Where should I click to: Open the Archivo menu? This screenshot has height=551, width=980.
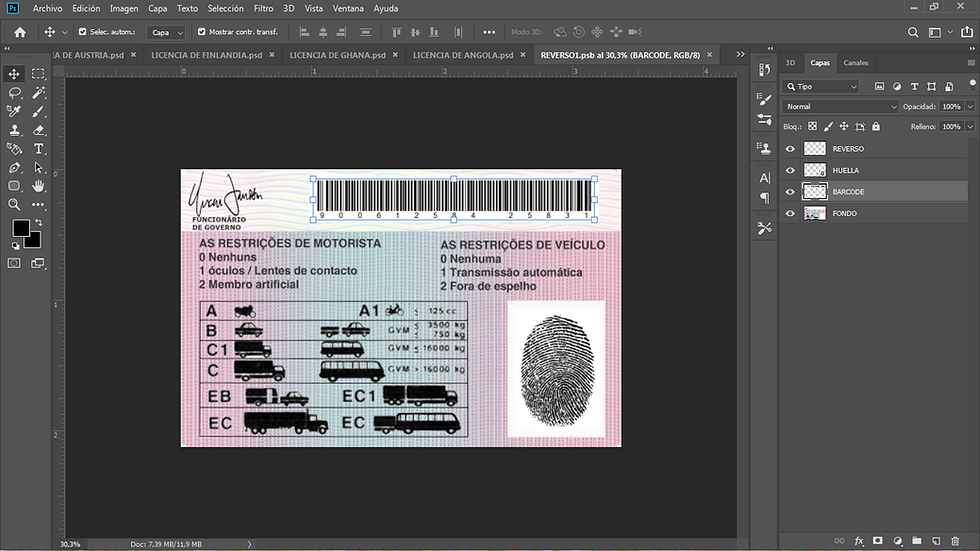coord(48,8)
